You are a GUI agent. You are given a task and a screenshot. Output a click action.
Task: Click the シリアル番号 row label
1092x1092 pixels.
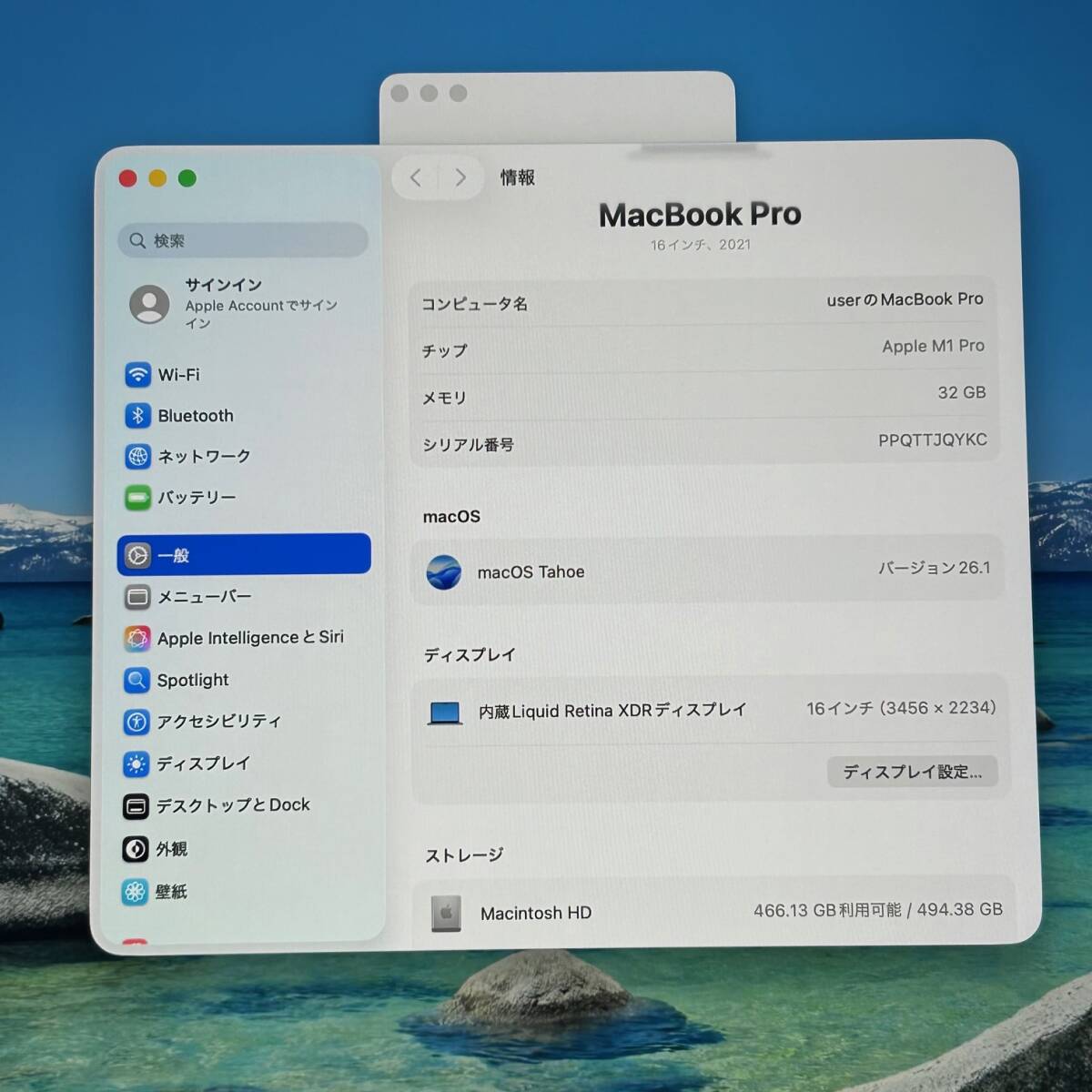[x=468, y=445]
